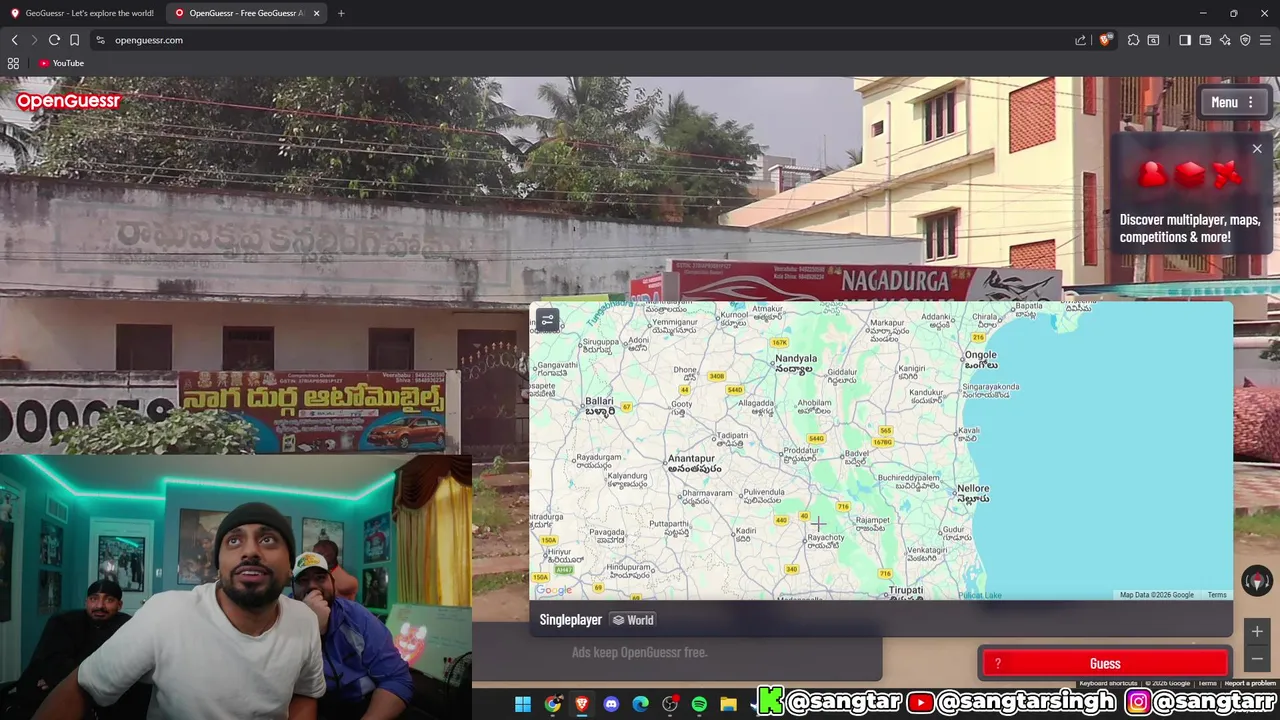Viewport: 1280px width, 720px height.
Task: Open the apps grid in bookmarks bar
Action: (x=13, y=63)
